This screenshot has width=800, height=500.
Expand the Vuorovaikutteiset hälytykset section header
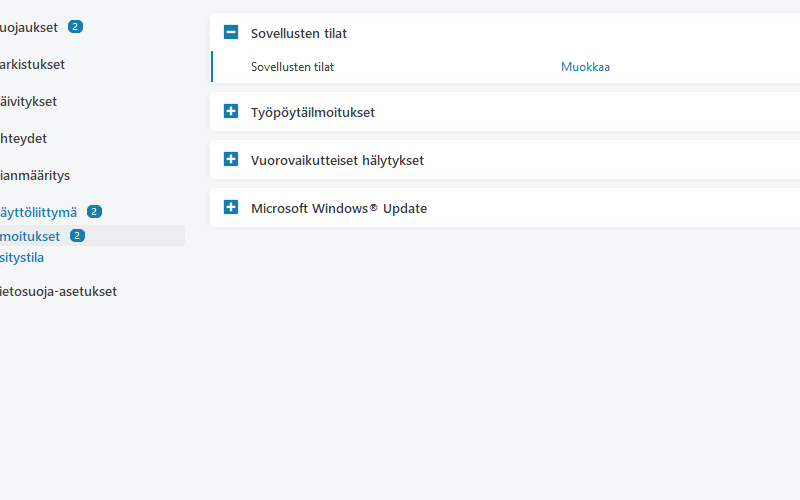(337, 160)
